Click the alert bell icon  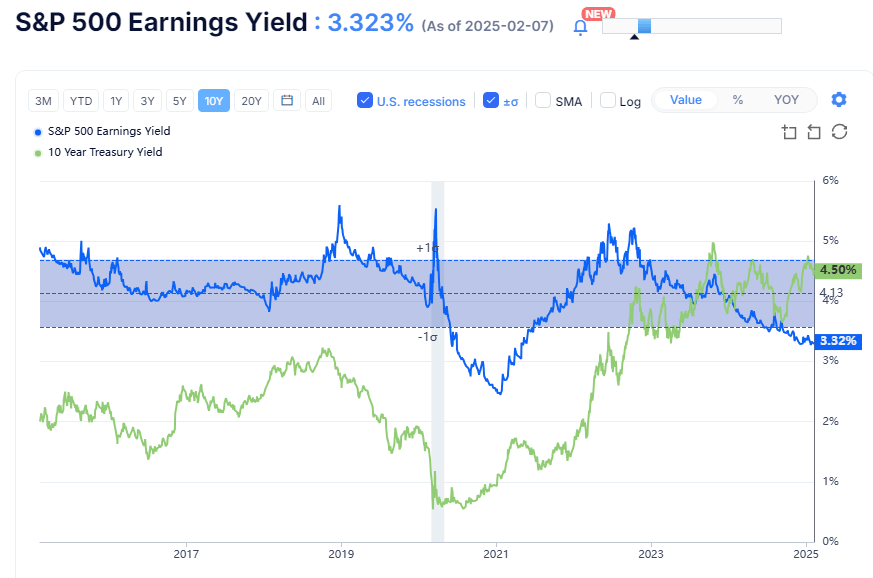click(580, 27)
